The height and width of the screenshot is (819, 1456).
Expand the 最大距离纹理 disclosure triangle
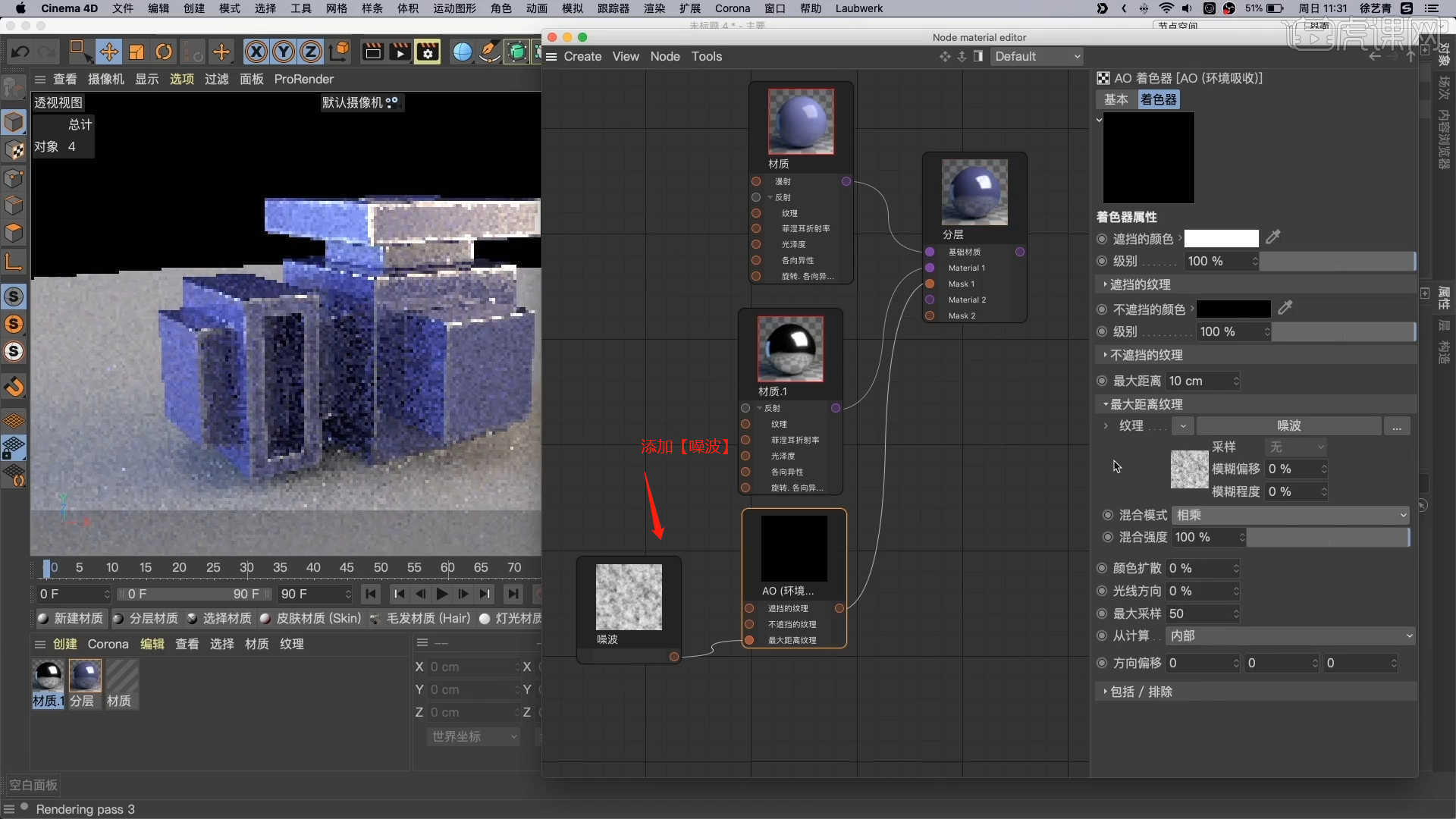tap(1104, 403)
